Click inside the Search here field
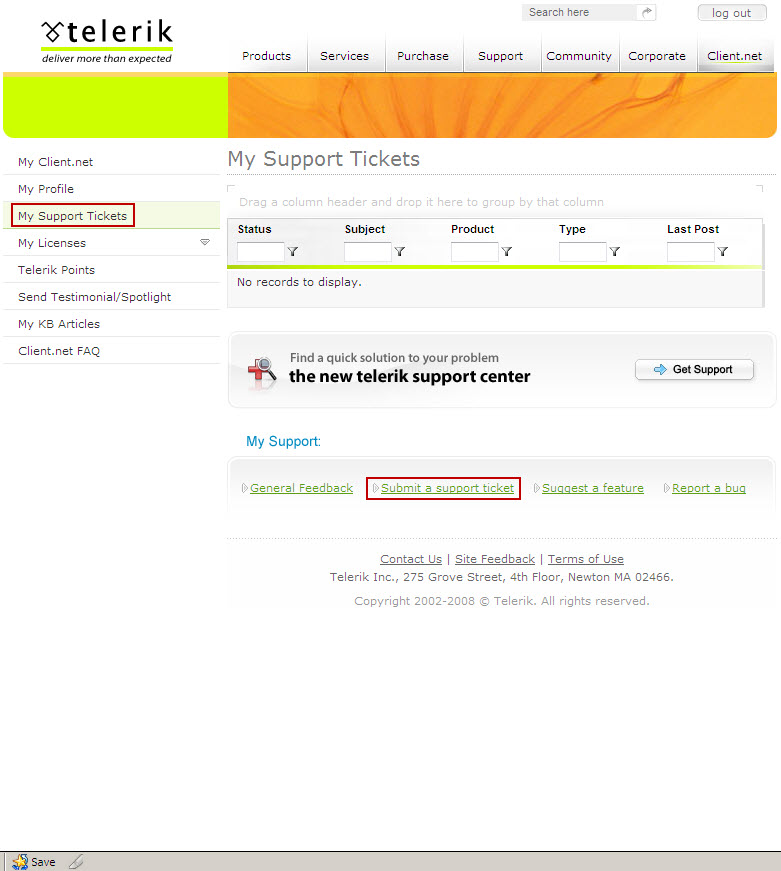The image size is (781, 871). pyautogui.click(x=579, y=12)
